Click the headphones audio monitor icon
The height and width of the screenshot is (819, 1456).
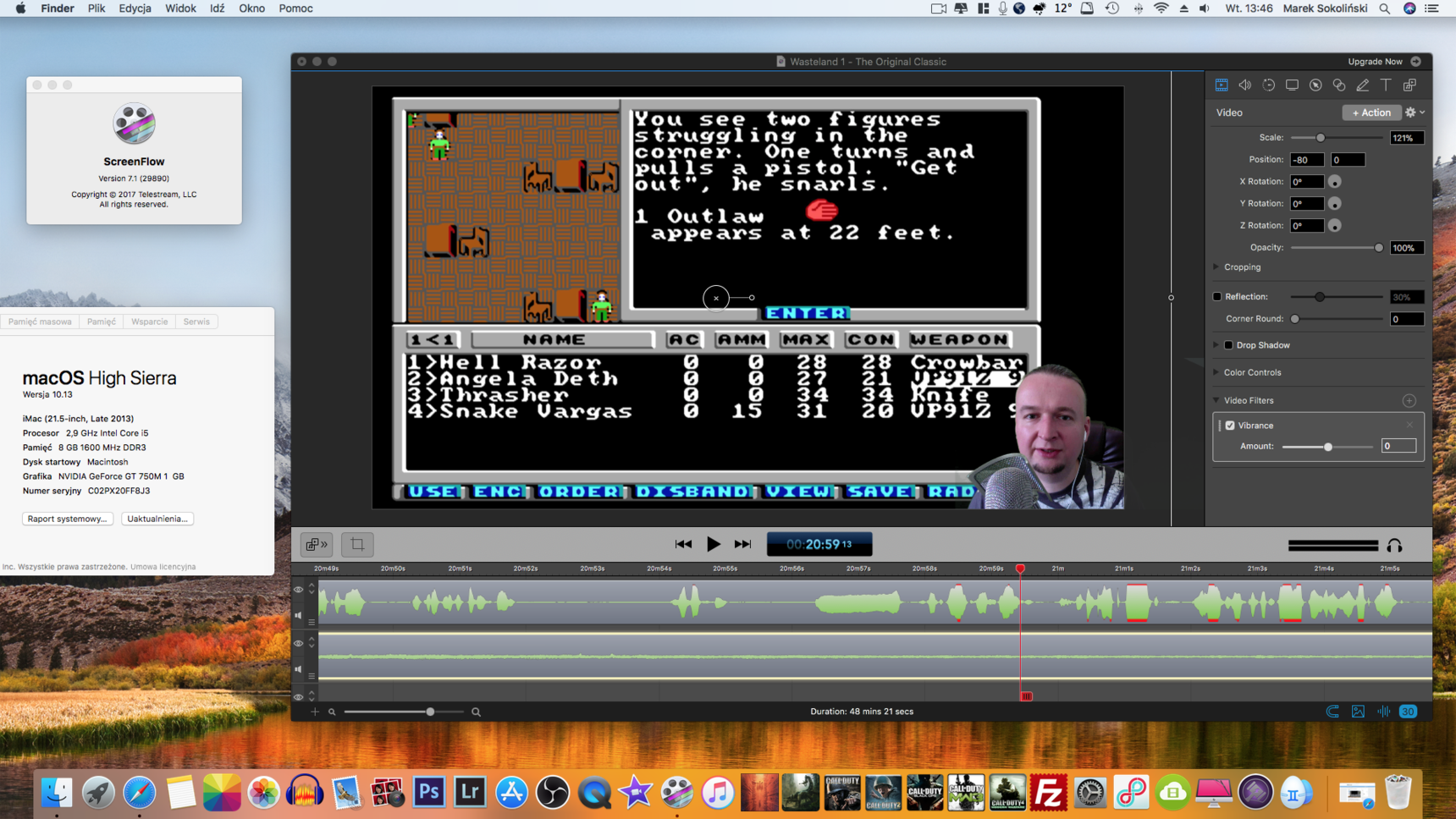(1394, 546)
